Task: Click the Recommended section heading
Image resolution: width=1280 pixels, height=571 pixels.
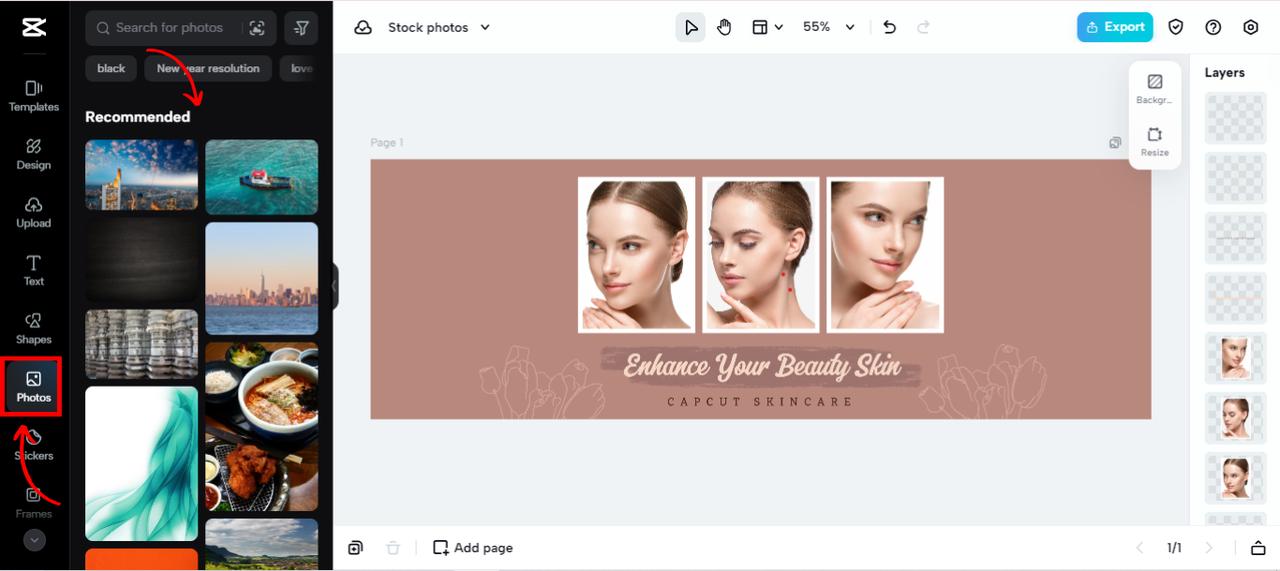Action: (137, 117)
